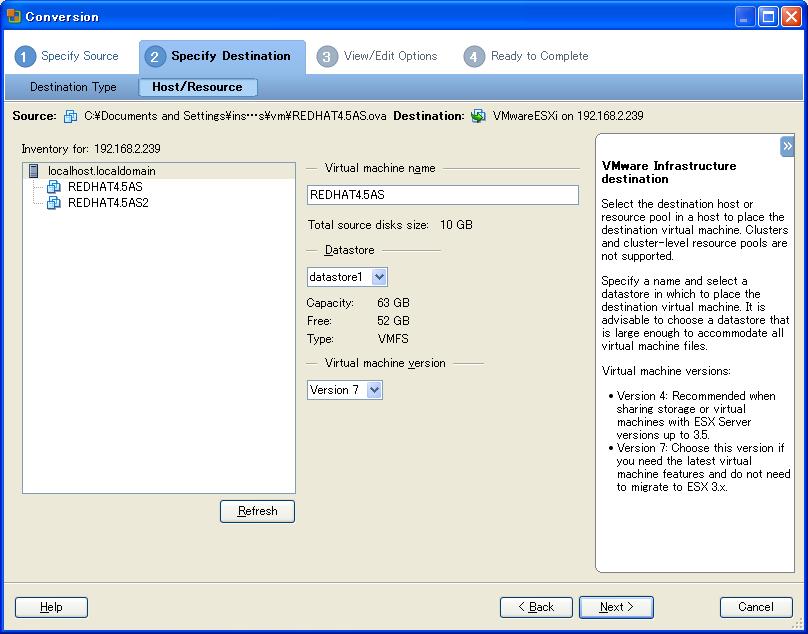Select REDHAT4.5AS2 in inventory tree
Image resolution: width=808 pixels, height=634 pixels.
pyautogui.click(x=108, y=203)
